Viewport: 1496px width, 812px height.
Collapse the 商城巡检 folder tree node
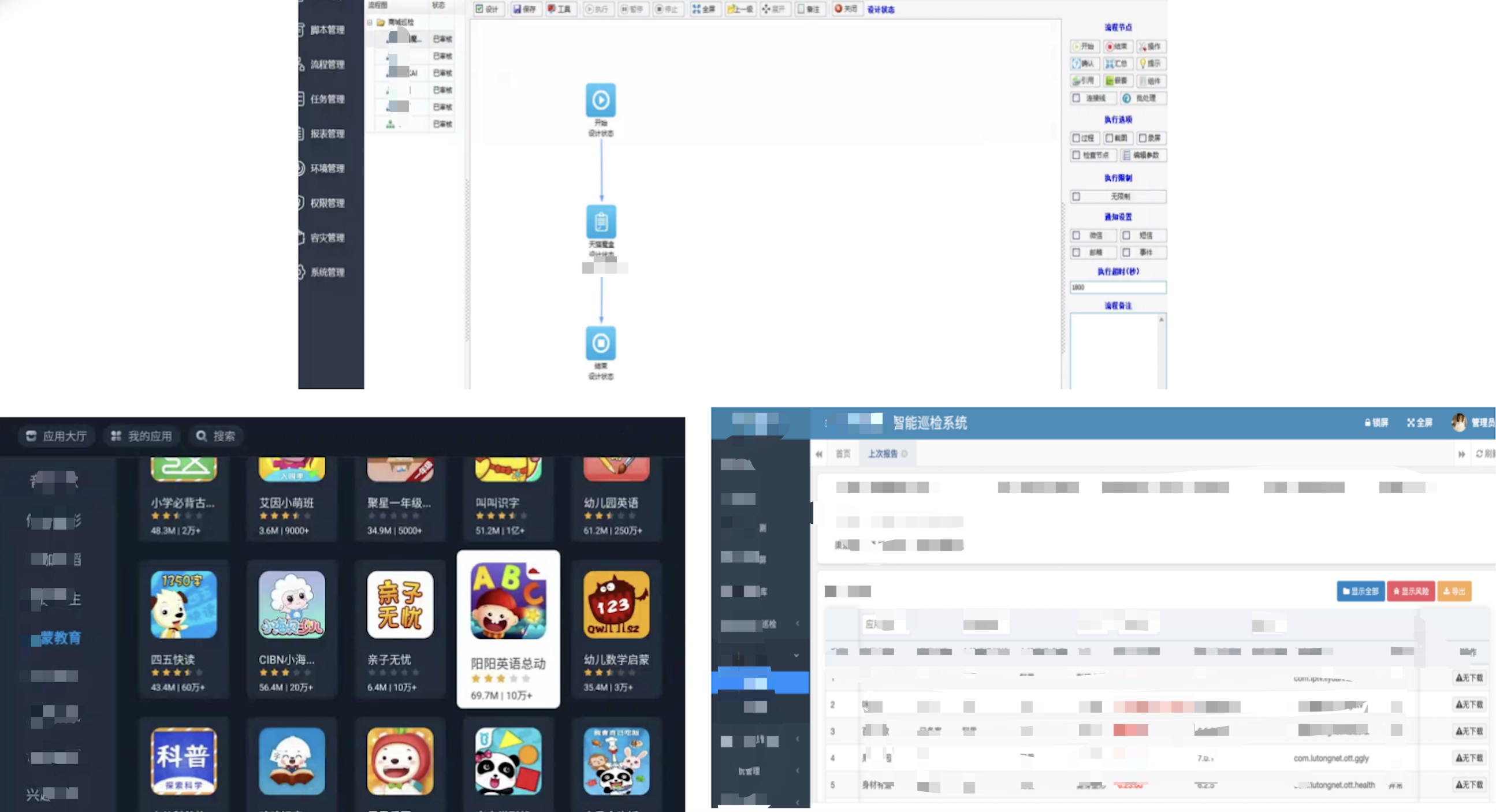coord(369,22)
